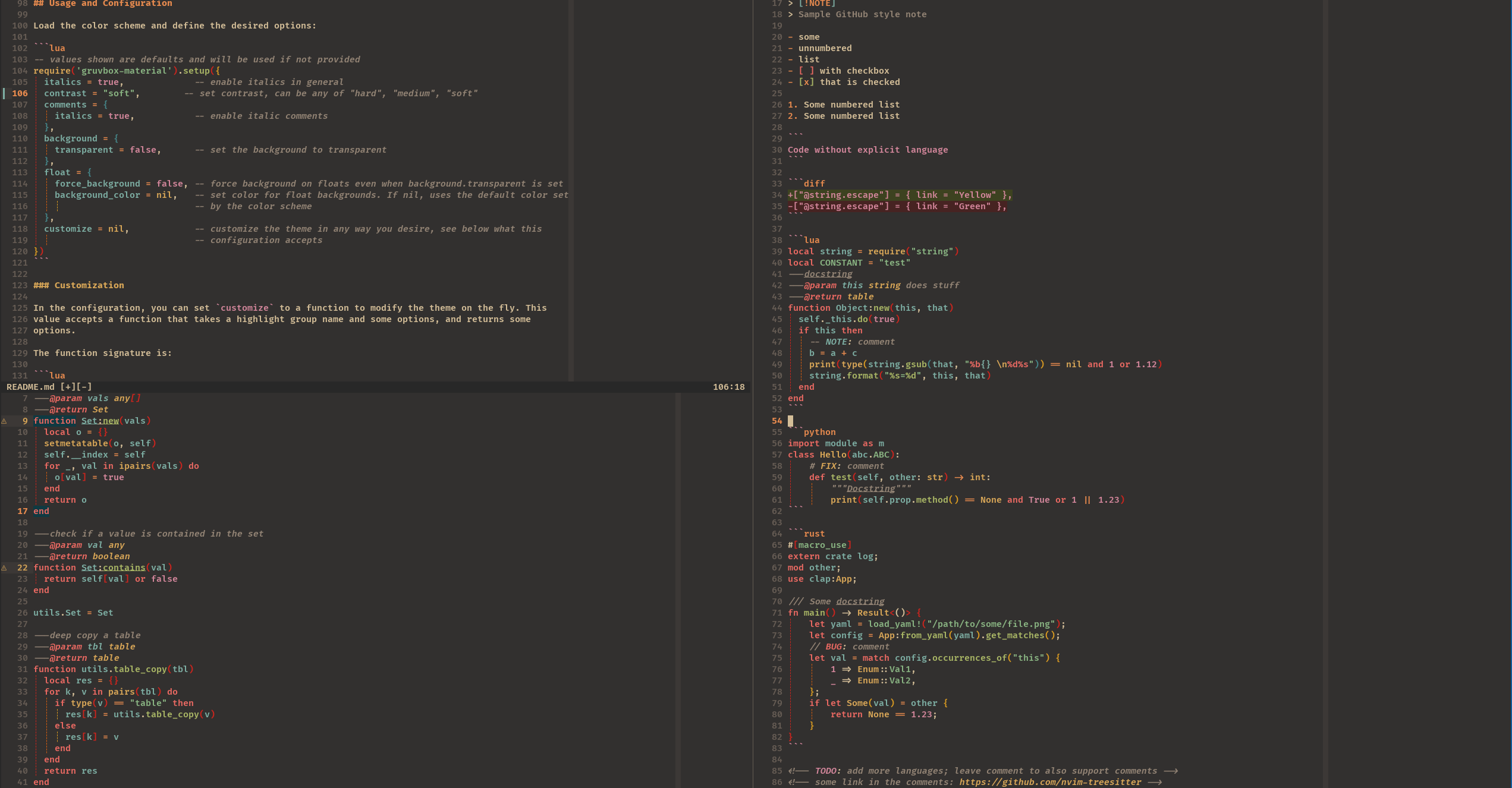Click the warning sign beside line 22
Image resolution: width=1512 pixels, height=788 pixels.
[4, 568]
